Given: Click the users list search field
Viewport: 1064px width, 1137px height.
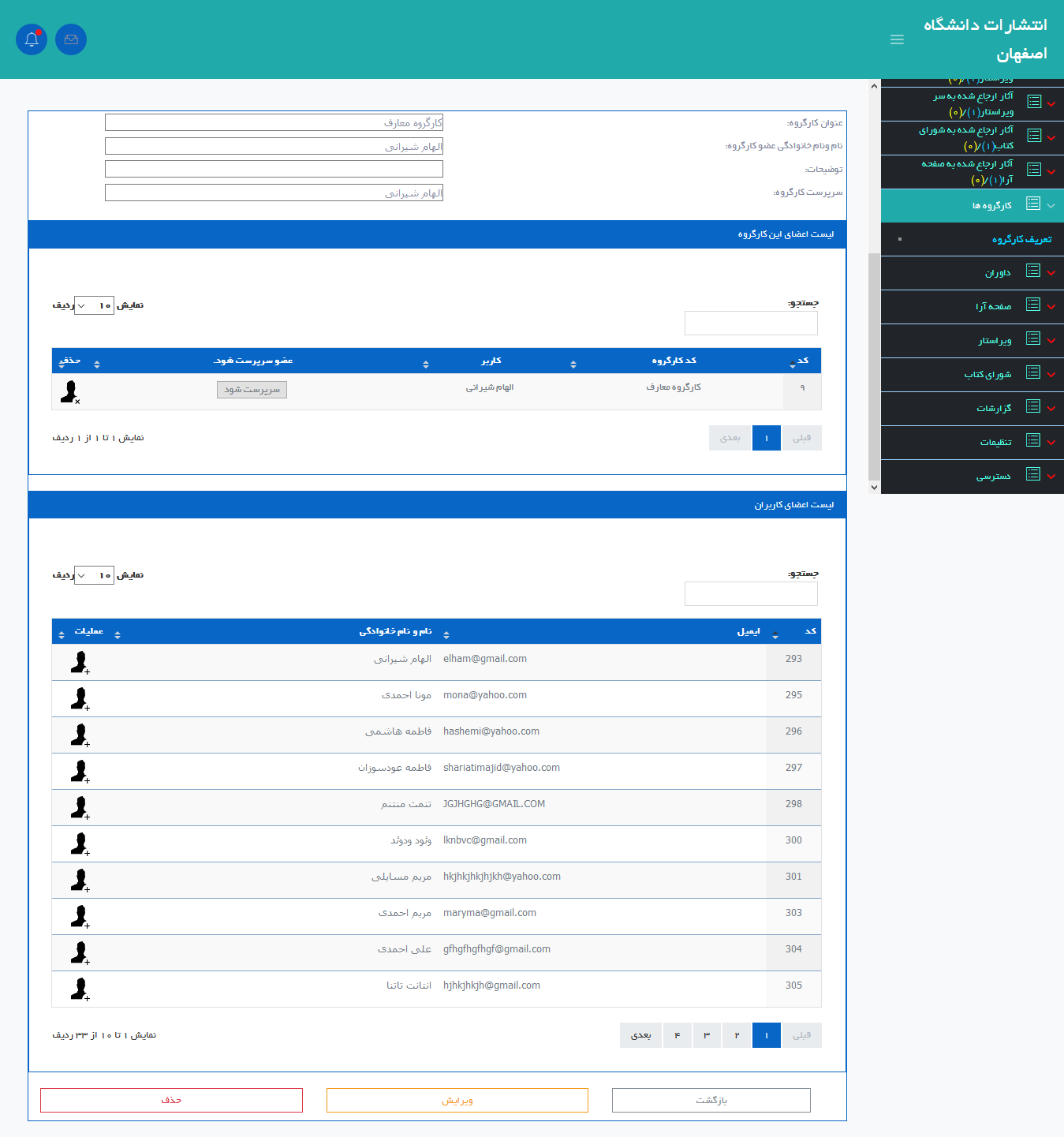Looking at the screenshot, I should click(751, 594).
